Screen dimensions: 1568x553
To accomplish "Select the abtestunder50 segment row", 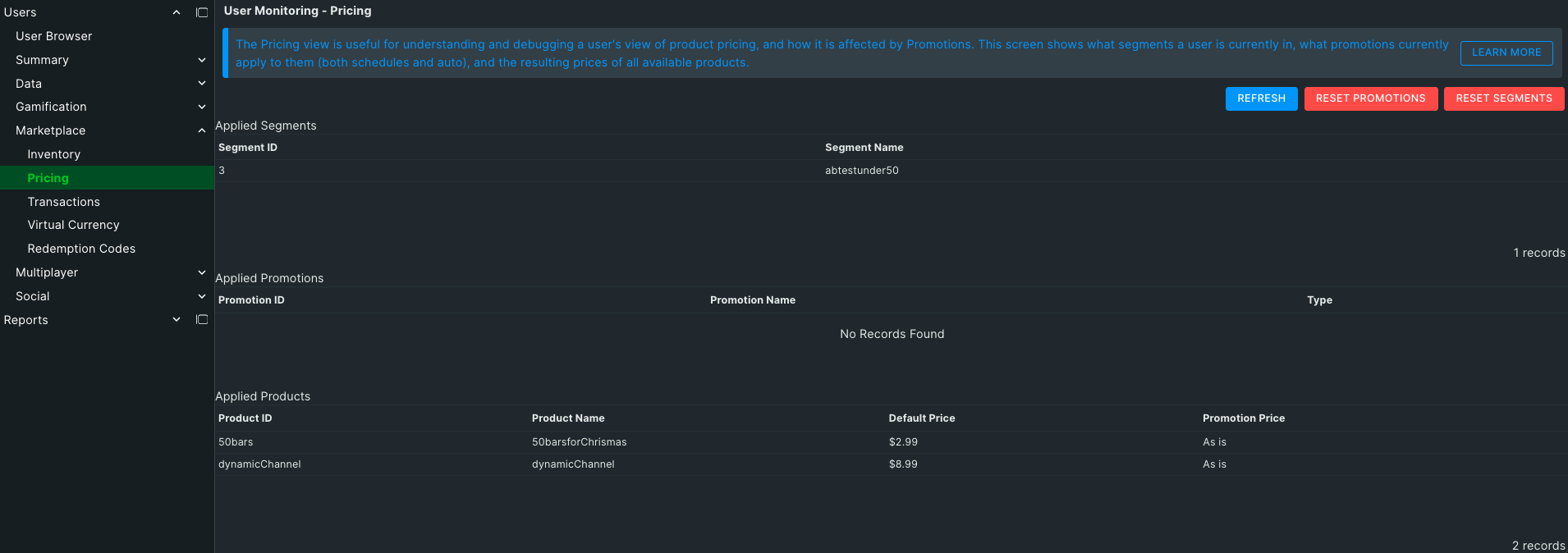I will (x=891, y=171).
